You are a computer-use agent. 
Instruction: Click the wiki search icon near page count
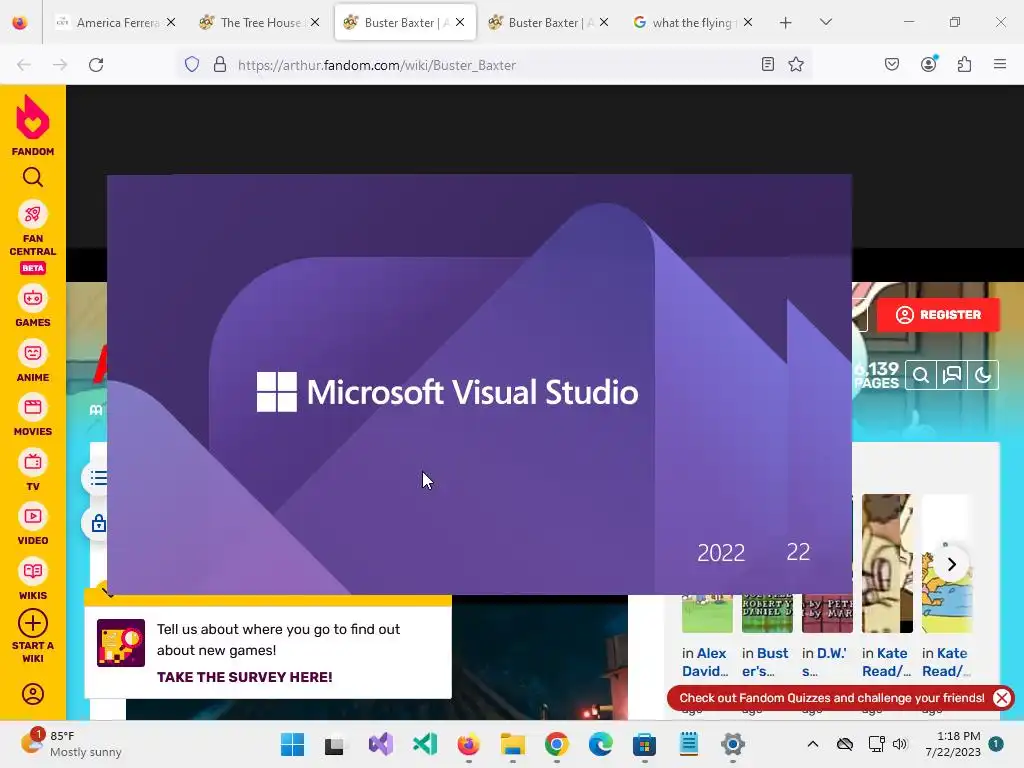tap(921, 376)
